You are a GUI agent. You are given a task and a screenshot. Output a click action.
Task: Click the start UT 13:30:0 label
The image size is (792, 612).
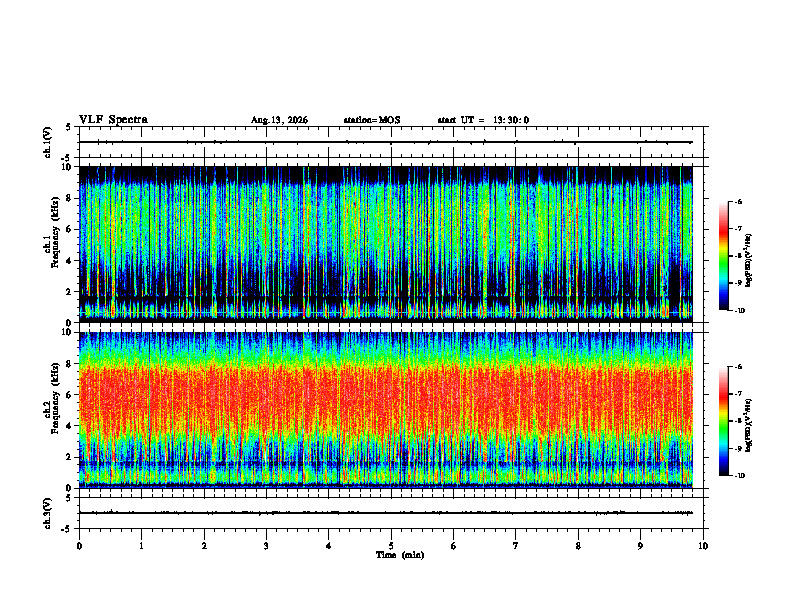point(483,120)
